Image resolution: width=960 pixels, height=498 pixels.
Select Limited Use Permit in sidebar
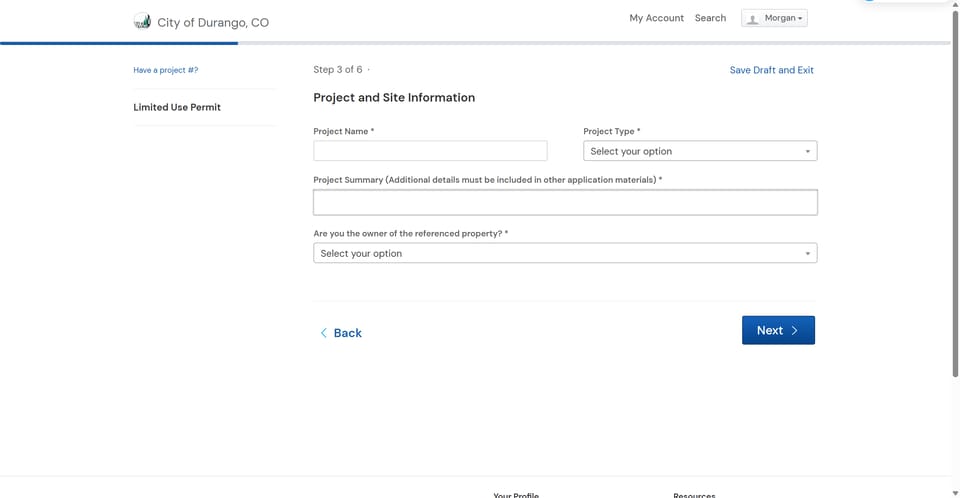[177, 107]
